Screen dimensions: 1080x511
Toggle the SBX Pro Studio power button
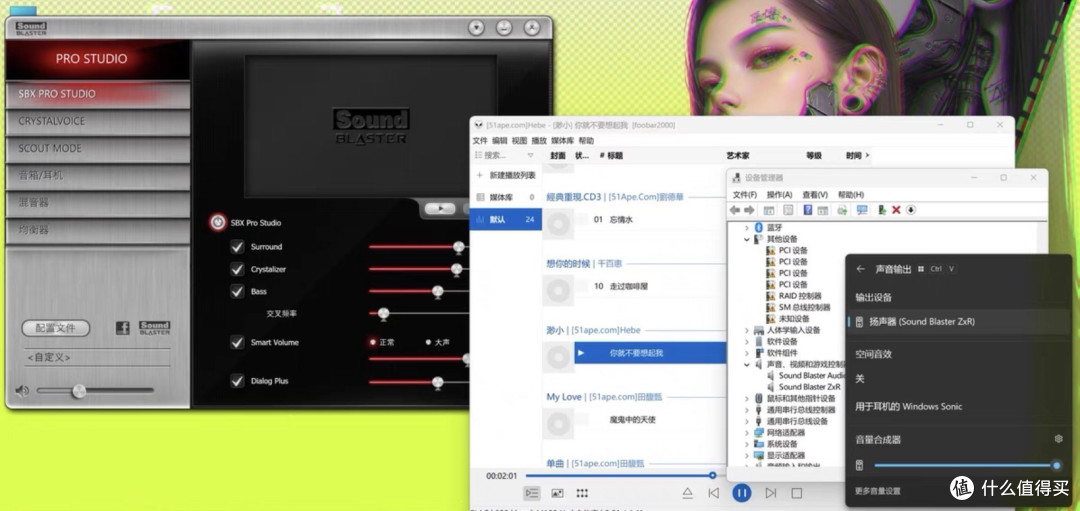point(218,222)
